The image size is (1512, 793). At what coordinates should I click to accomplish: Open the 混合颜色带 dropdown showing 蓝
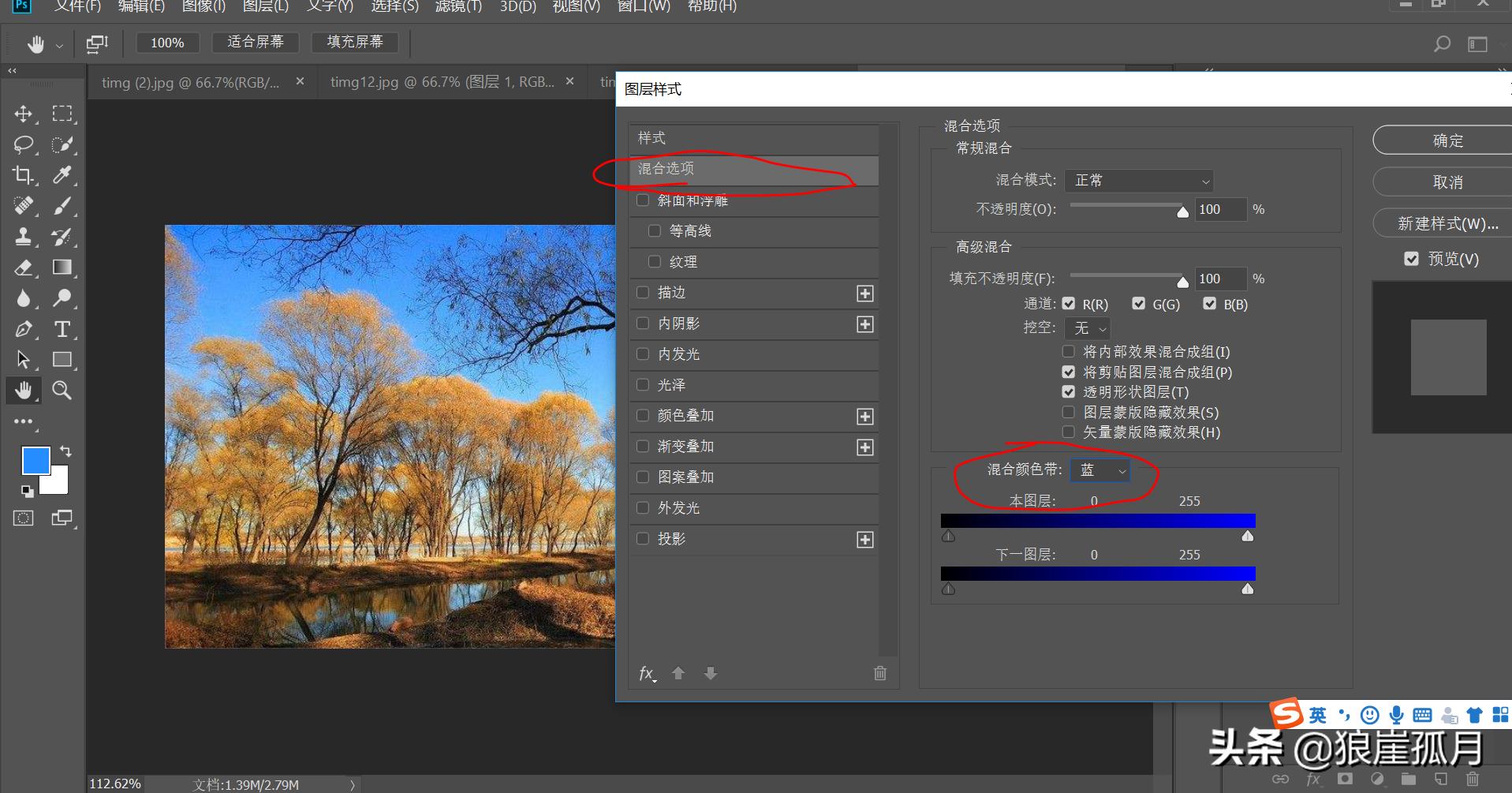pos(1099,469)
